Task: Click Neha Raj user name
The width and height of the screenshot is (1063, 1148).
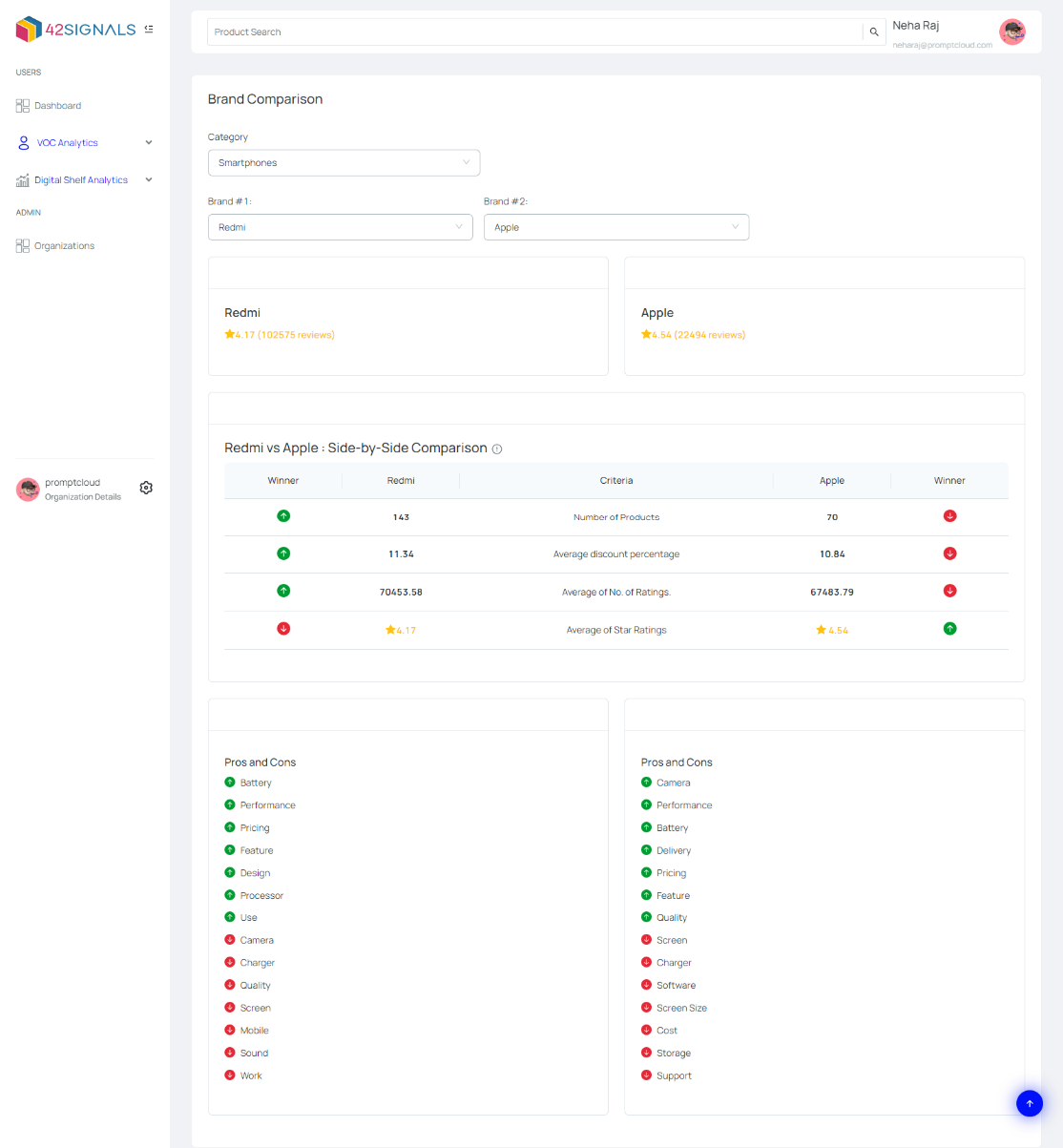Action: point(916,26)
